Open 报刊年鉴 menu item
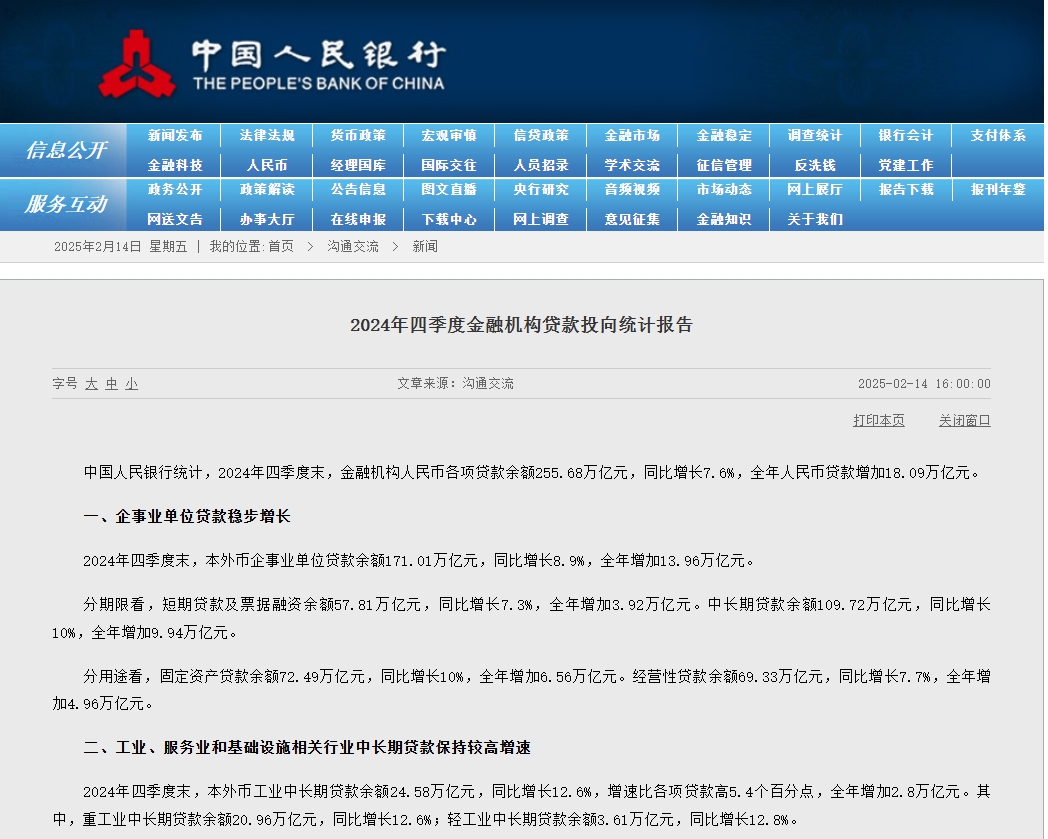The width and height of the screenshot is (1048, 839). pos(998,190)
